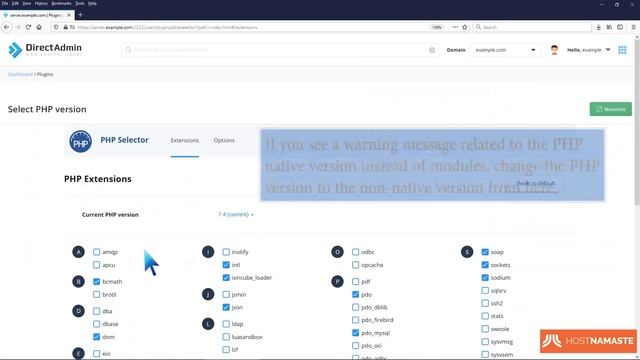This screenshot has height=360, width=640.
Task: Click the browser Search field
Action: [533, 27]
